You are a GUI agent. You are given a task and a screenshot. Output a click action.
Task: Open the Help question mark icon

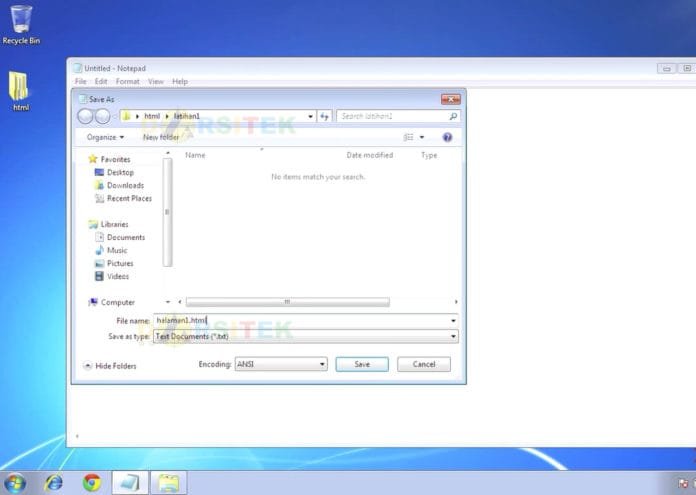click(447, 137)
